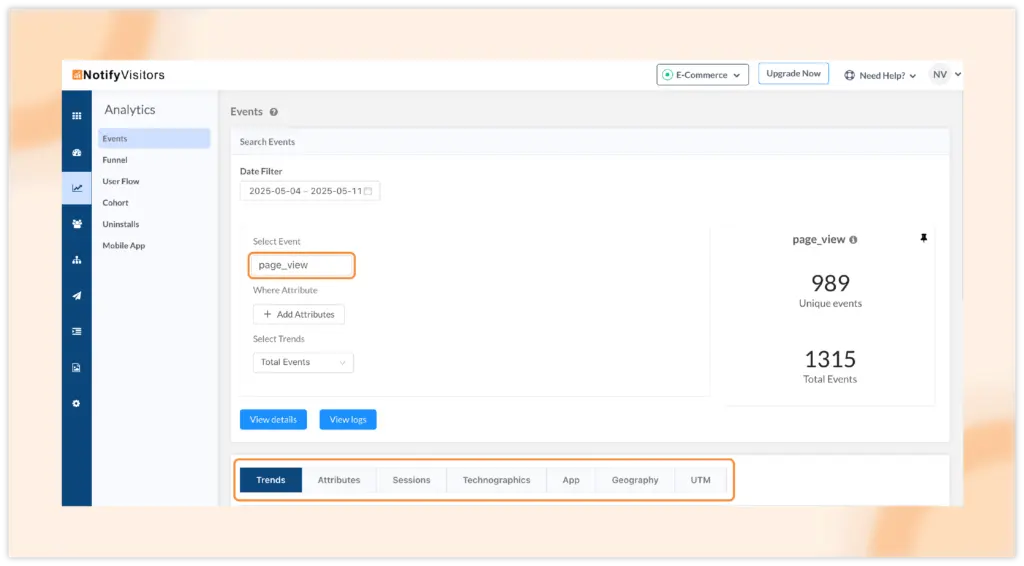This screenshot has height=566, width=1024.
Task: Open Funnel in the Analytics menu
Action: point(115,160)
